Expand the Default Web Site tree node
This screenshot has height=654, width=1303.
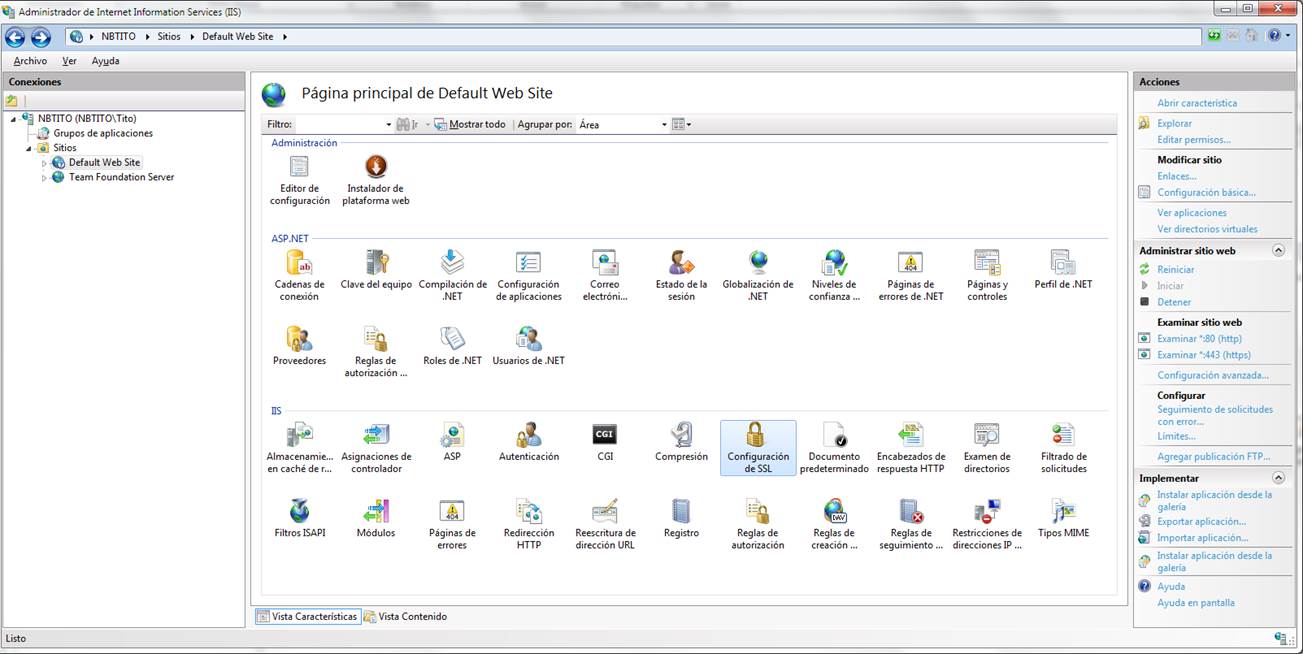click(x=44, y=163)
